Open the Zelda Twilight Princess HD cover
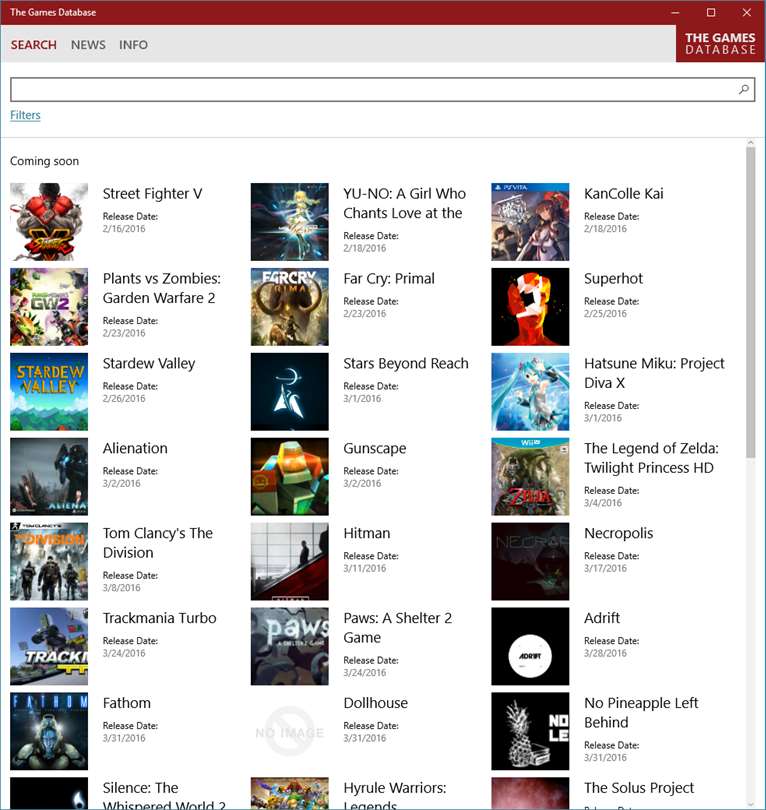Viewport: 766px width, 810px height. [530, 476]
